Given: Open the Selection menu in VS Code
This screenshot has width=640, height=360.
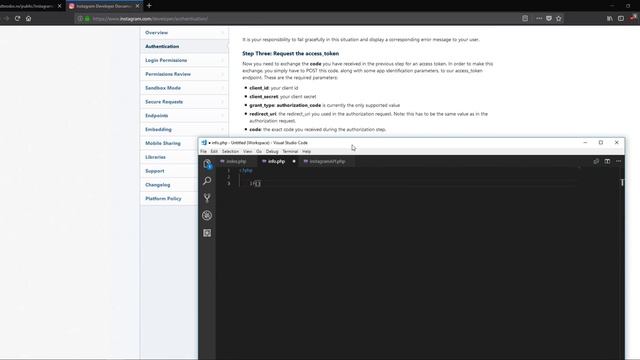Looking at the screenshot, I should (230, 151).
